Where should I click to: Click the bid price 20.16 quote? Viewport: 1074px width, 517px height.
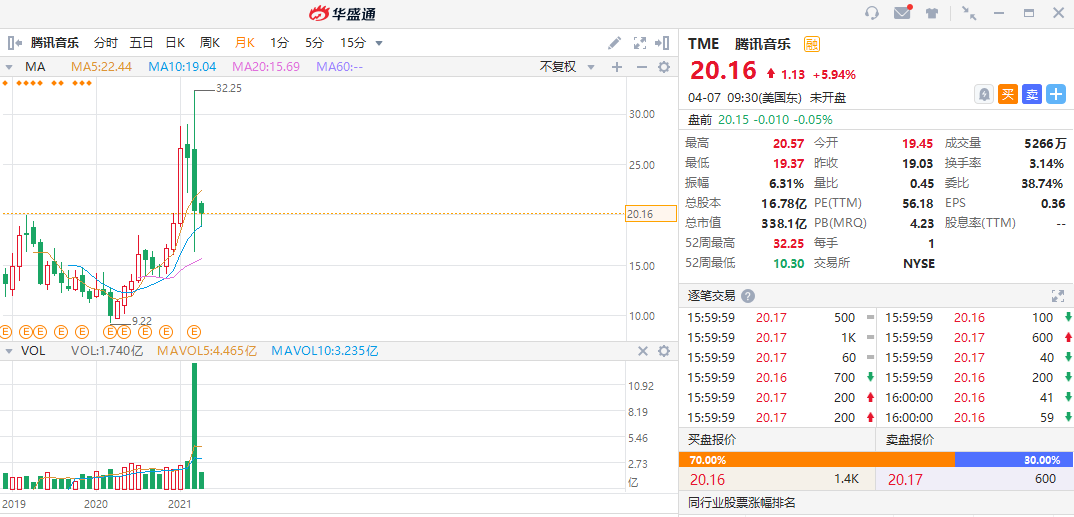point(708,479)
